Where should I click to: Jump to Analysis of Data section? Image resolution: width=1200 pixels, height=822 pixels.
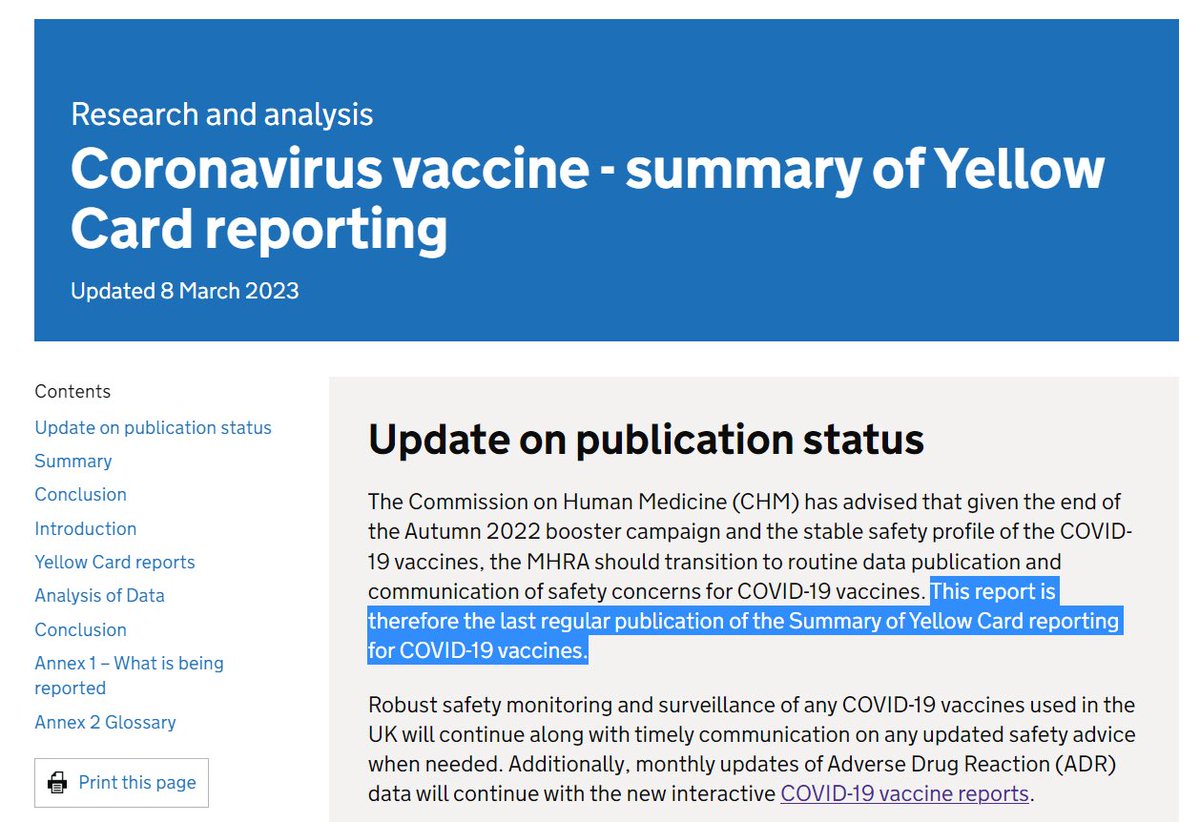[99, 596]
